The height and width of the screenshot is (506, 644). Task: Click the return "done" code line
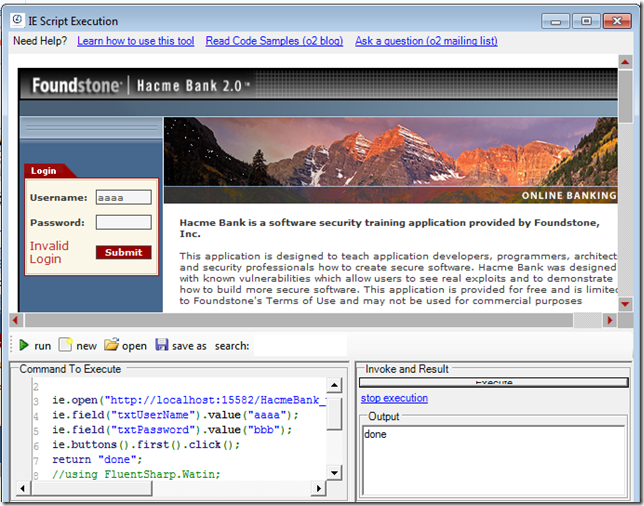pos(97,459)
